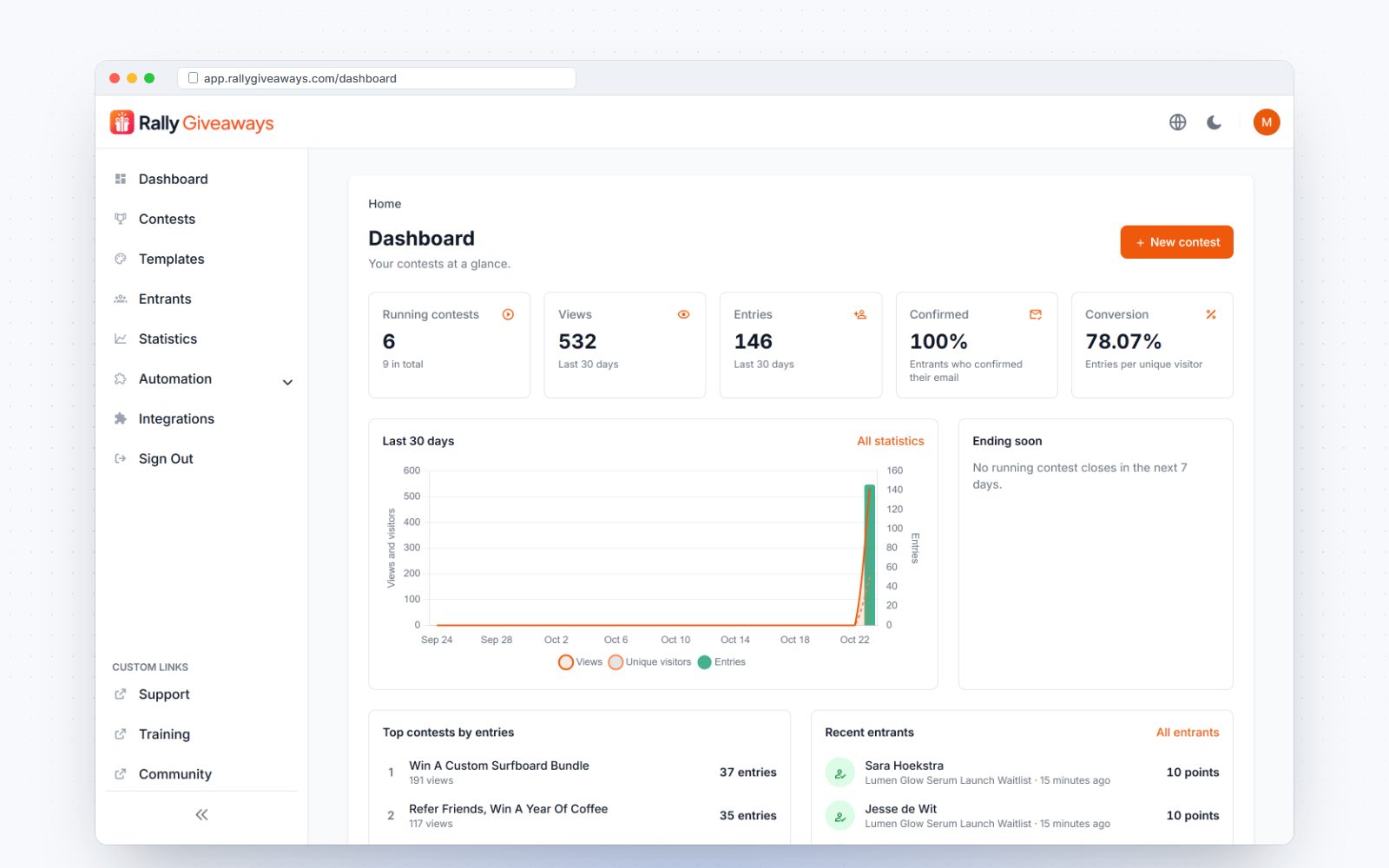Image resolution: width=1389 pixels, height=868 pixels.
Task: Click the Confirmed envelope icon
Action: 1036,314
